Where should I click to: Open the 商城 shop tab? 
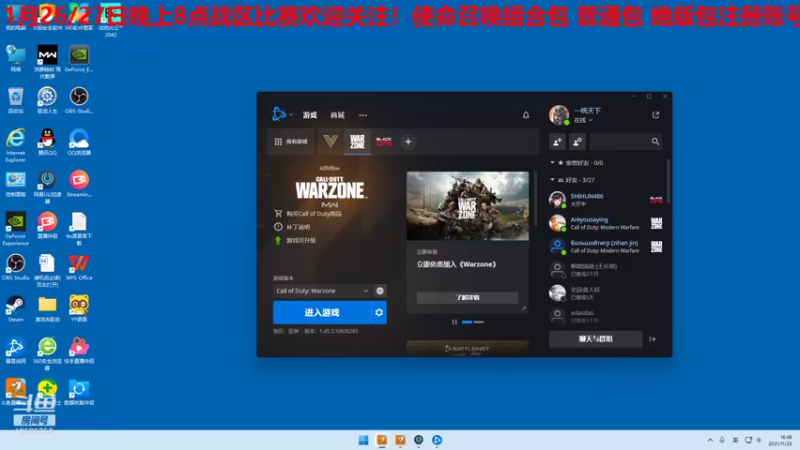[x=337, y=115]
